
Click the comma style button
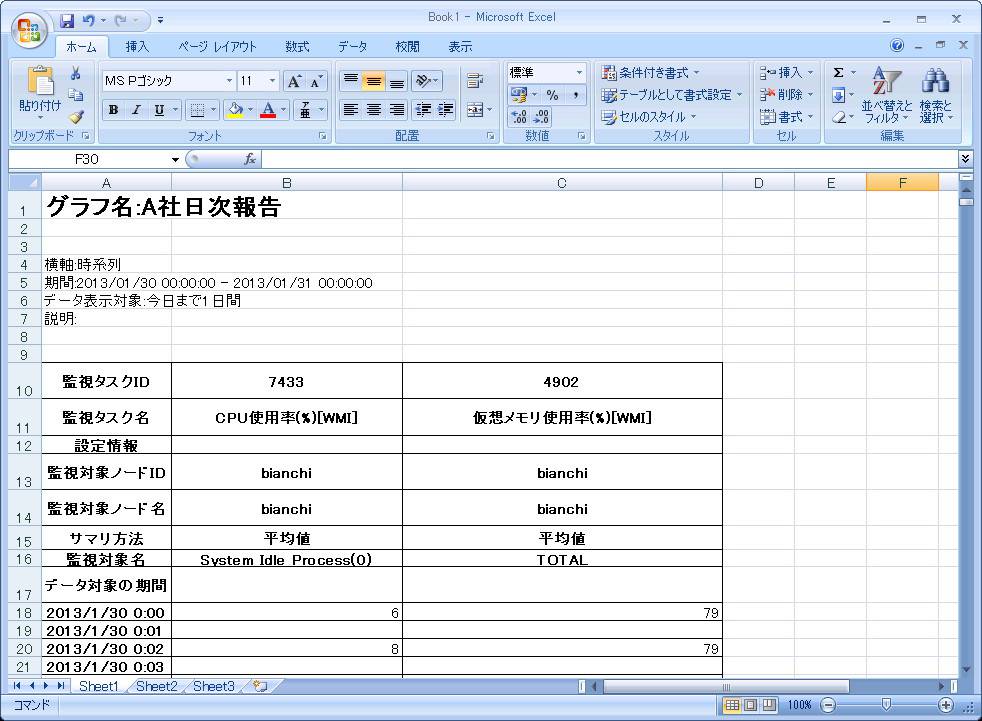pos(576,95)
